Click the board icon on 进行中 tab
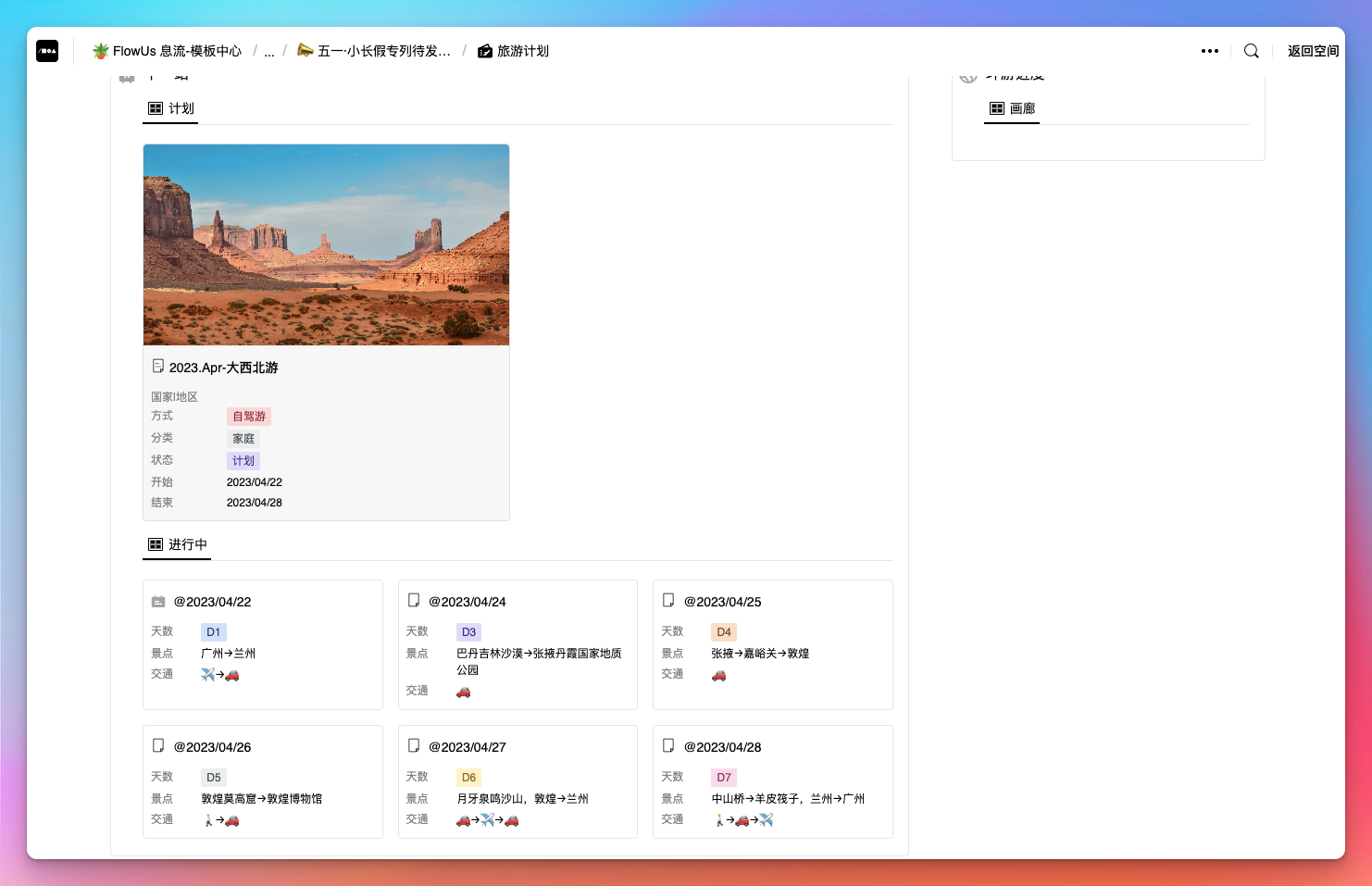This screenshot has height=886, width=1372. 156,544
